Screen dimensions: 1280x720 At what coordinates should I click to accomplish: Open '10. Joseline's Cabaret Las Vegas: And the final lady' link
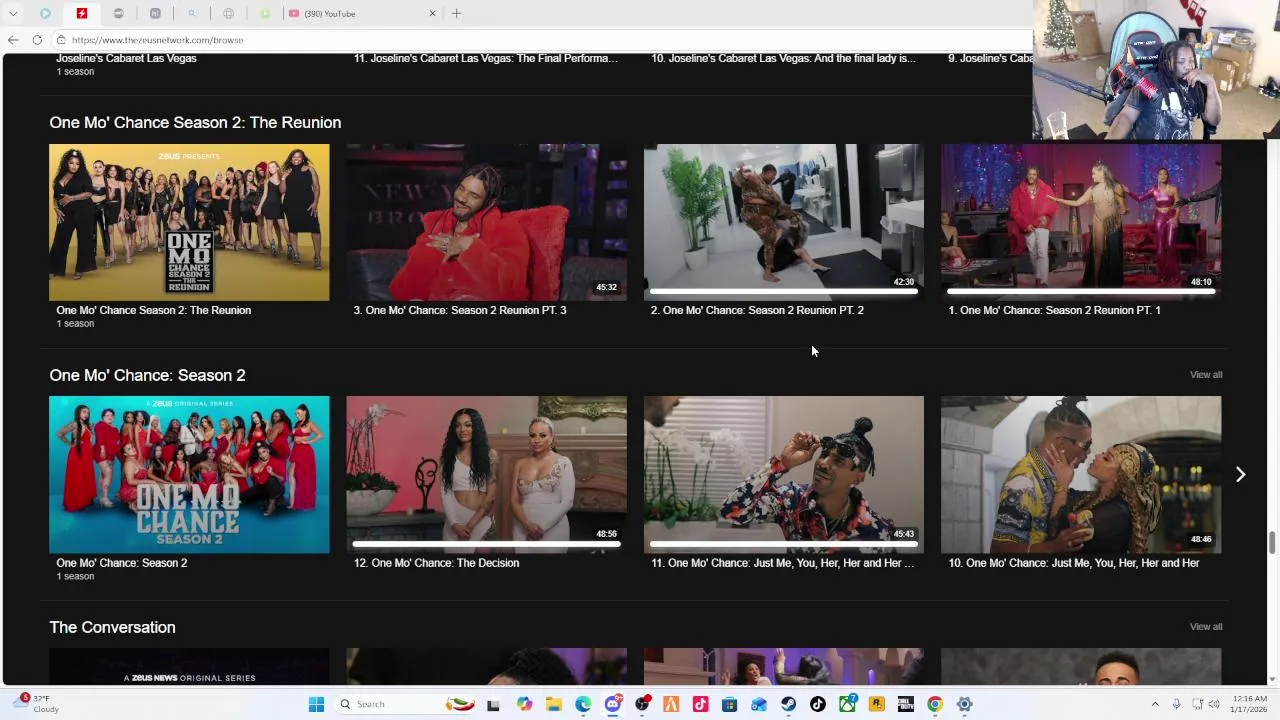point(783,58)
